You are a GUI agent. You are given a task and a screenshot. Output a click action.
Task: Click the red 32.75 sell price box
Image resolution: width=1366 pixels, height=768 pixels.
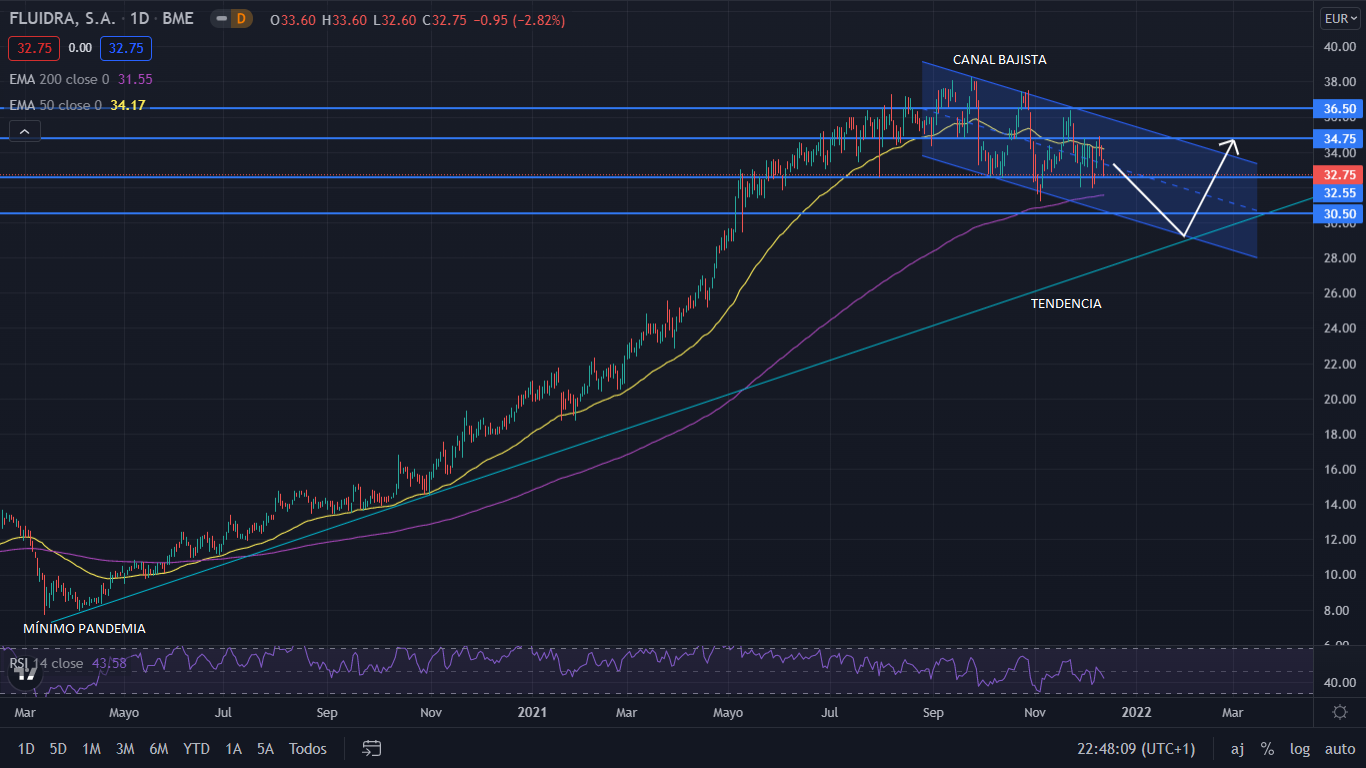pos(34,48)
